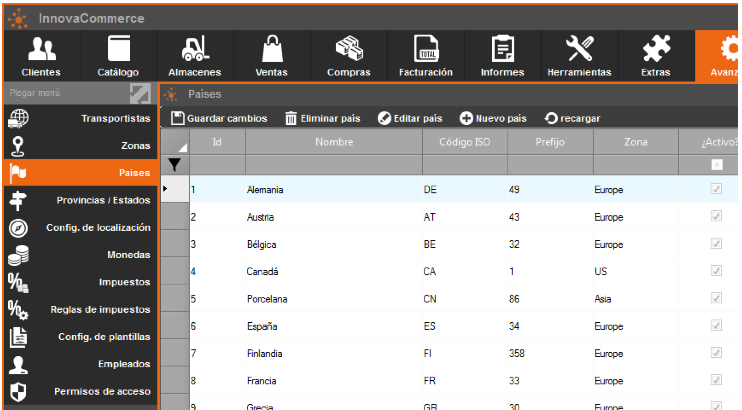This screenshot has width=742, height=410.
Task: Sort the table by Código ISO column header
Action: coord(463,143)
